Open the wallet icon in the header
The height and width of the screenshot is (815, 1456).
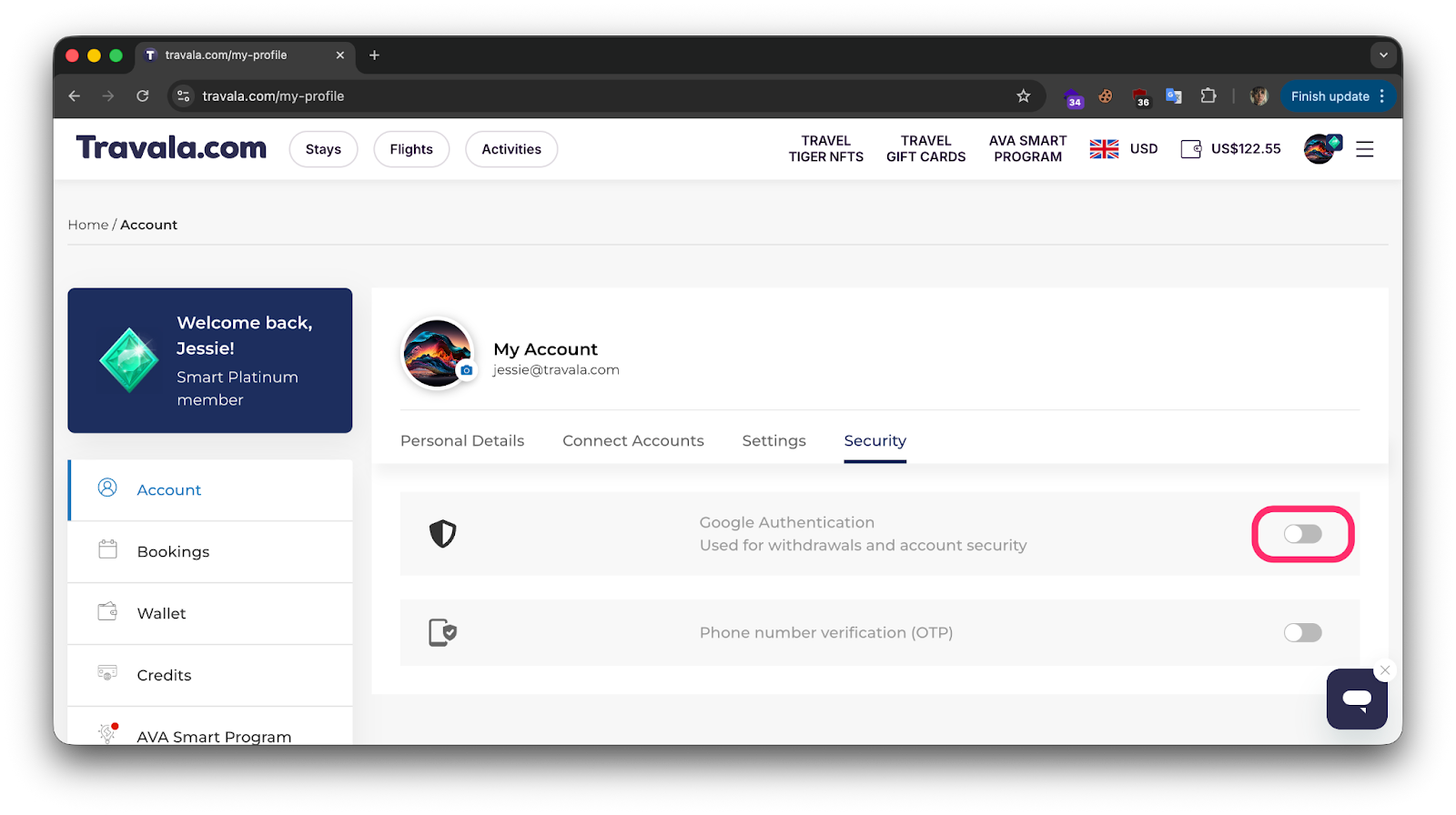1191,149
